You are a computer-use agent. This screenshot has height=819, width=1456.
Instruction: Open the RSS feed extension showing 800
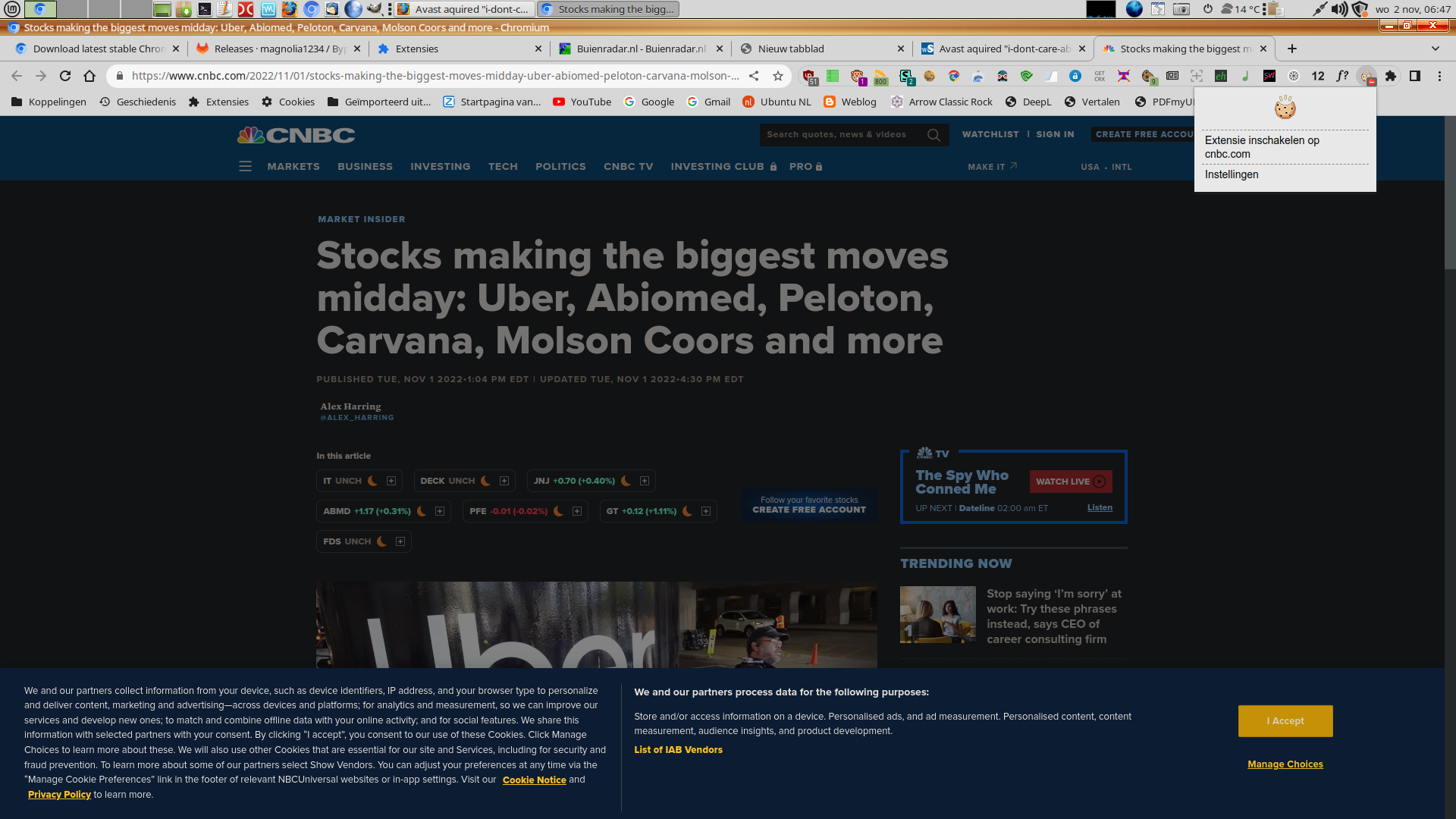(x=880, y=76)
